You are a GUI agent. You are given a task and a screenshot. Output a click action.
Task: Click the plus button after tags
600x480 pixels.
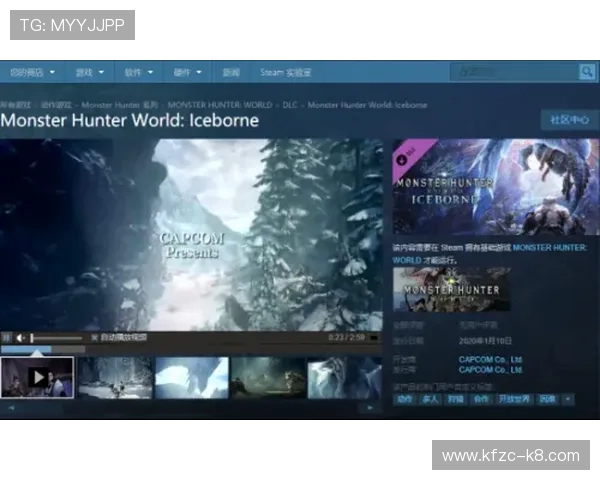point(569,399)
